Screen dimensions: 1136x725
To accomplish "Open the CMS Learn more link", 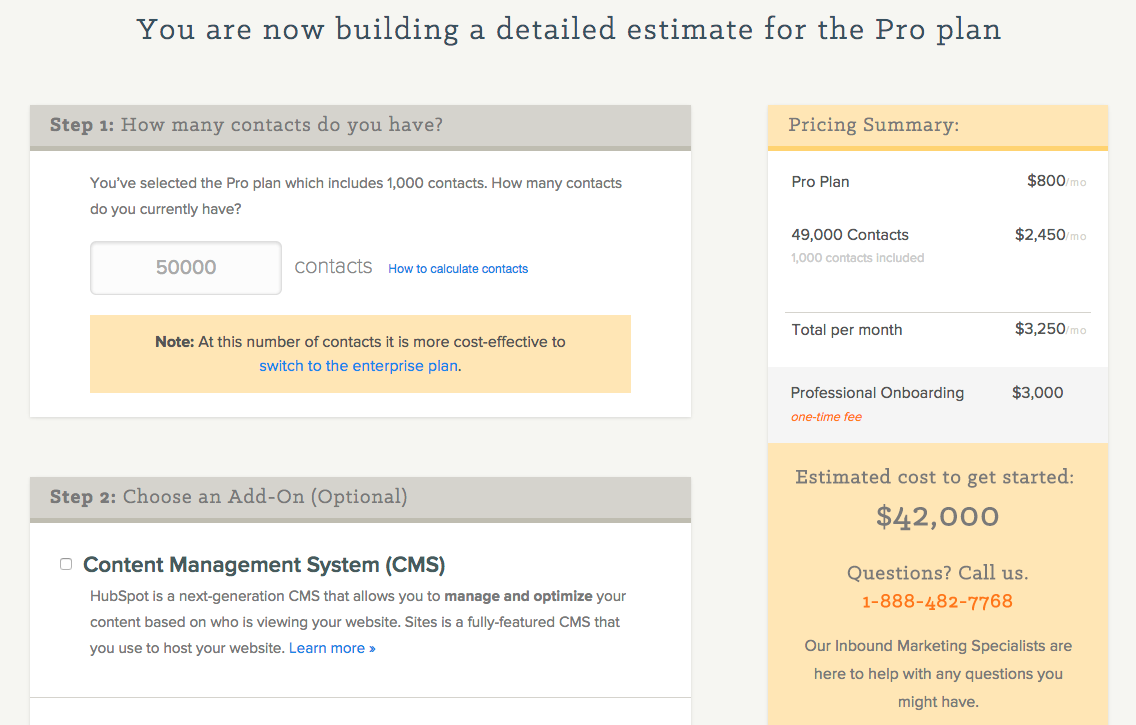I will (332, 648).
